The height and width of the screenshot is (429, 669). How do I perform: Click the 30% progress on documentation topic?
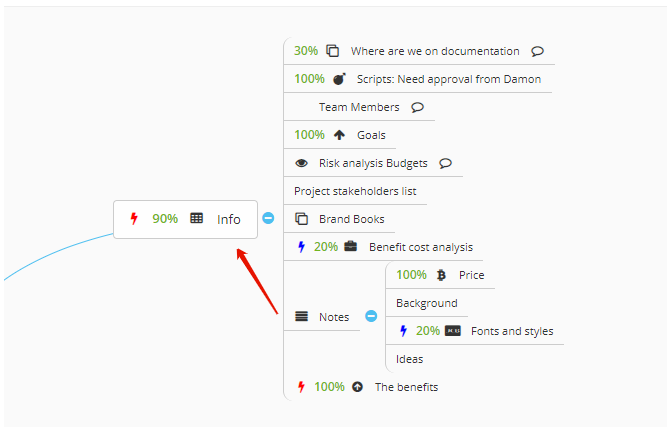pyautogui.click(x=306, y=51)
